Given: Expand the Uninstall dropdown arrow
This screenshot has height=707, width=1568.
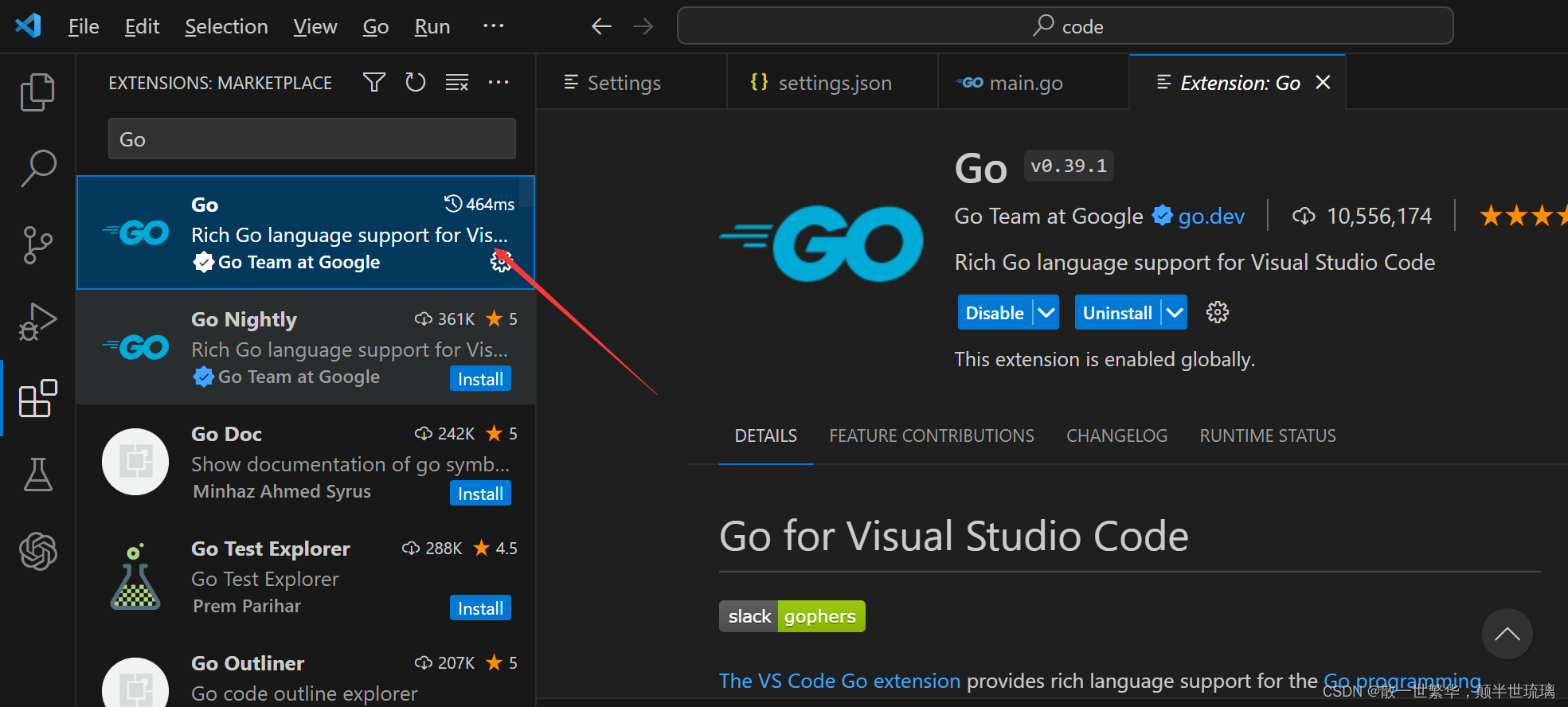Looking at the screenshot, I should (1175, 312).
